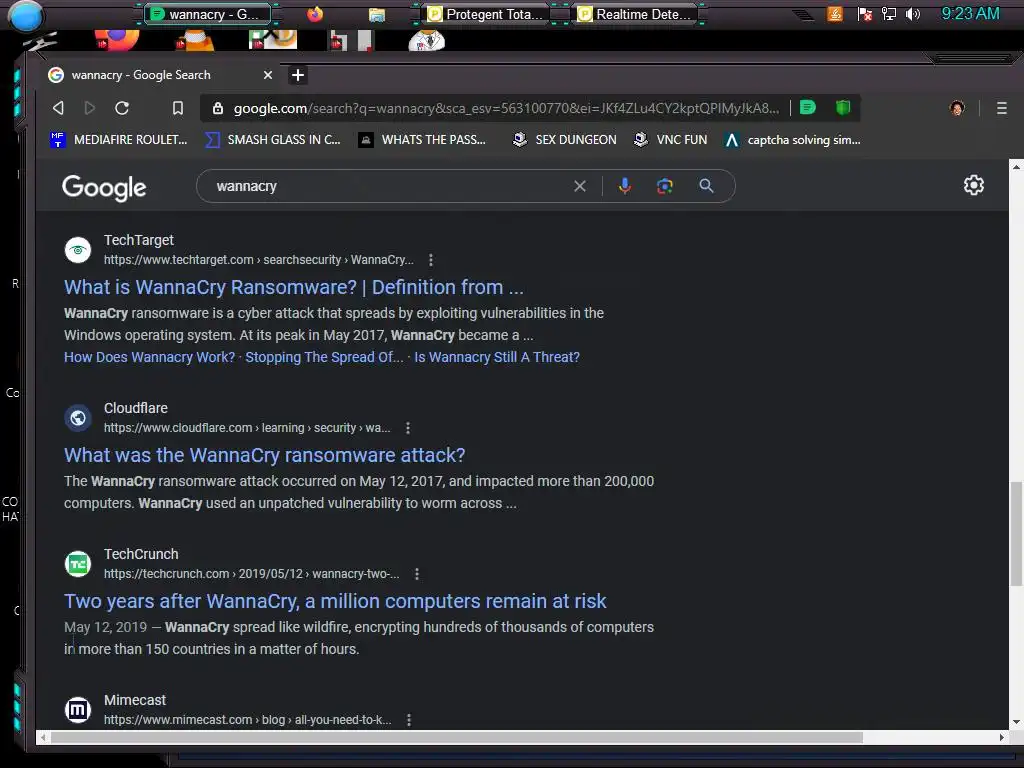1024x768 pixels.
Task: Reload the page with the refresh icon
Action: tap(122, 108)
